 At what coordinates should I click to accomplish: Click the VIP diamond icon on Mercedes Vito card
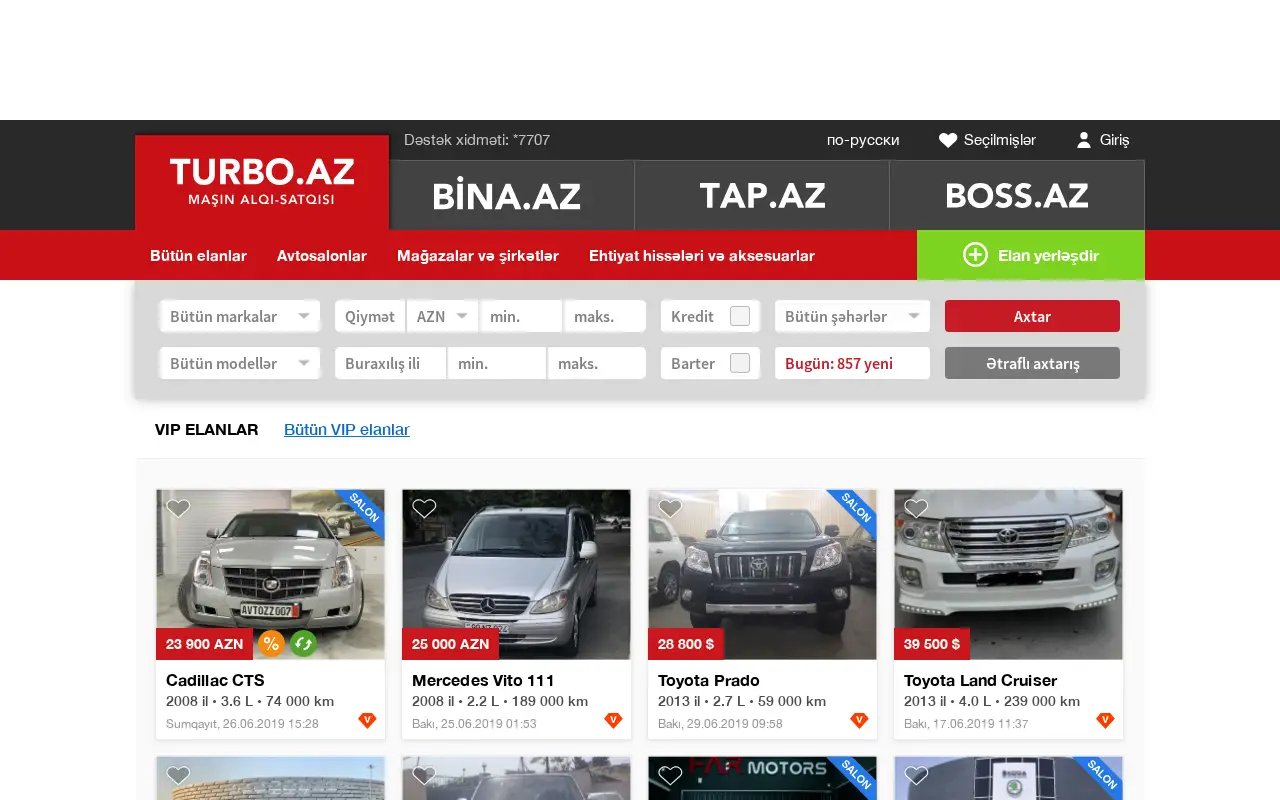click(x=613, y=720)
